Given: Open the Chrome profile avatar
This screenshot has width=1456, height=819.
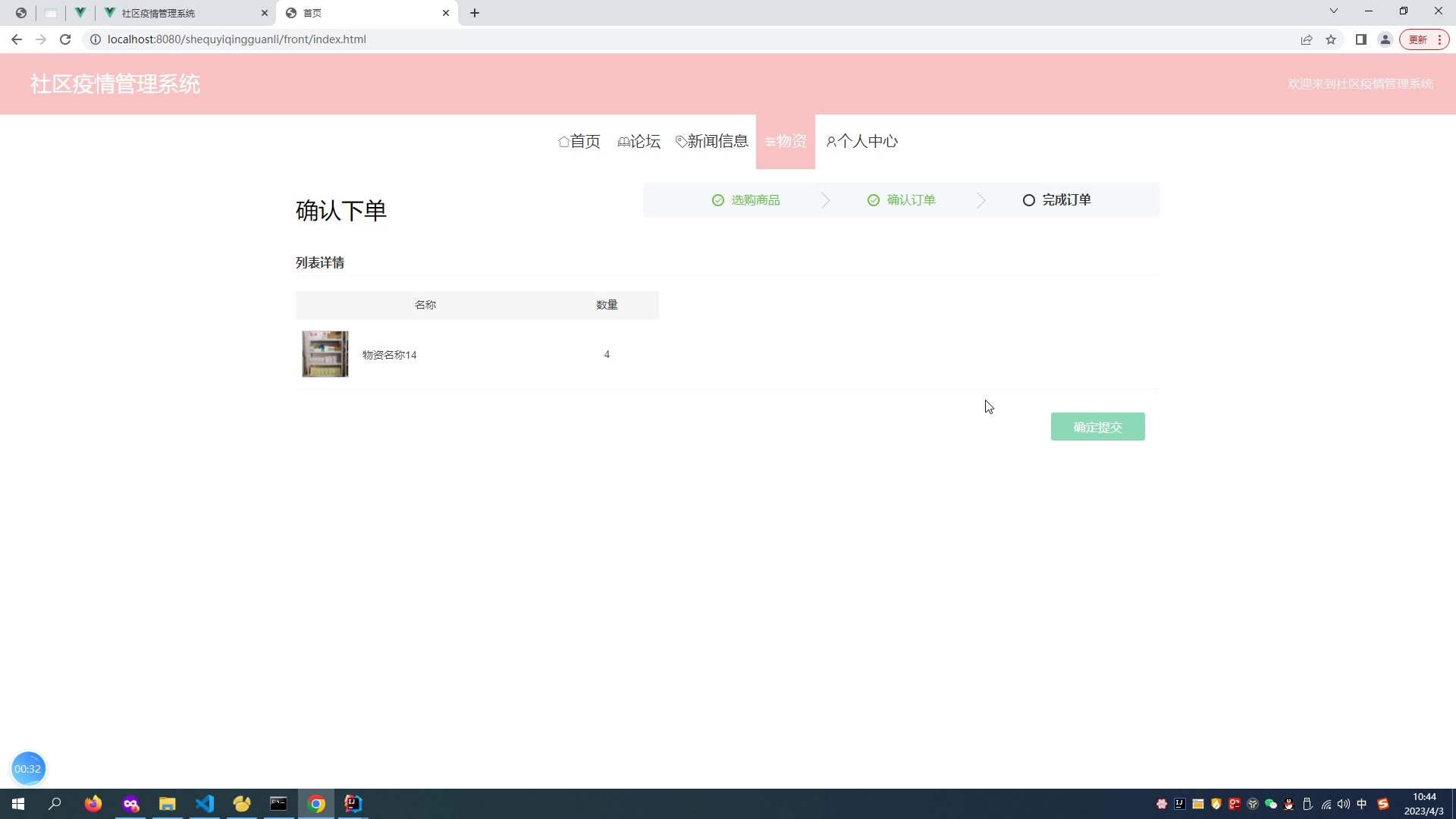Looking at the screenshot, I should click(1385, 40).
